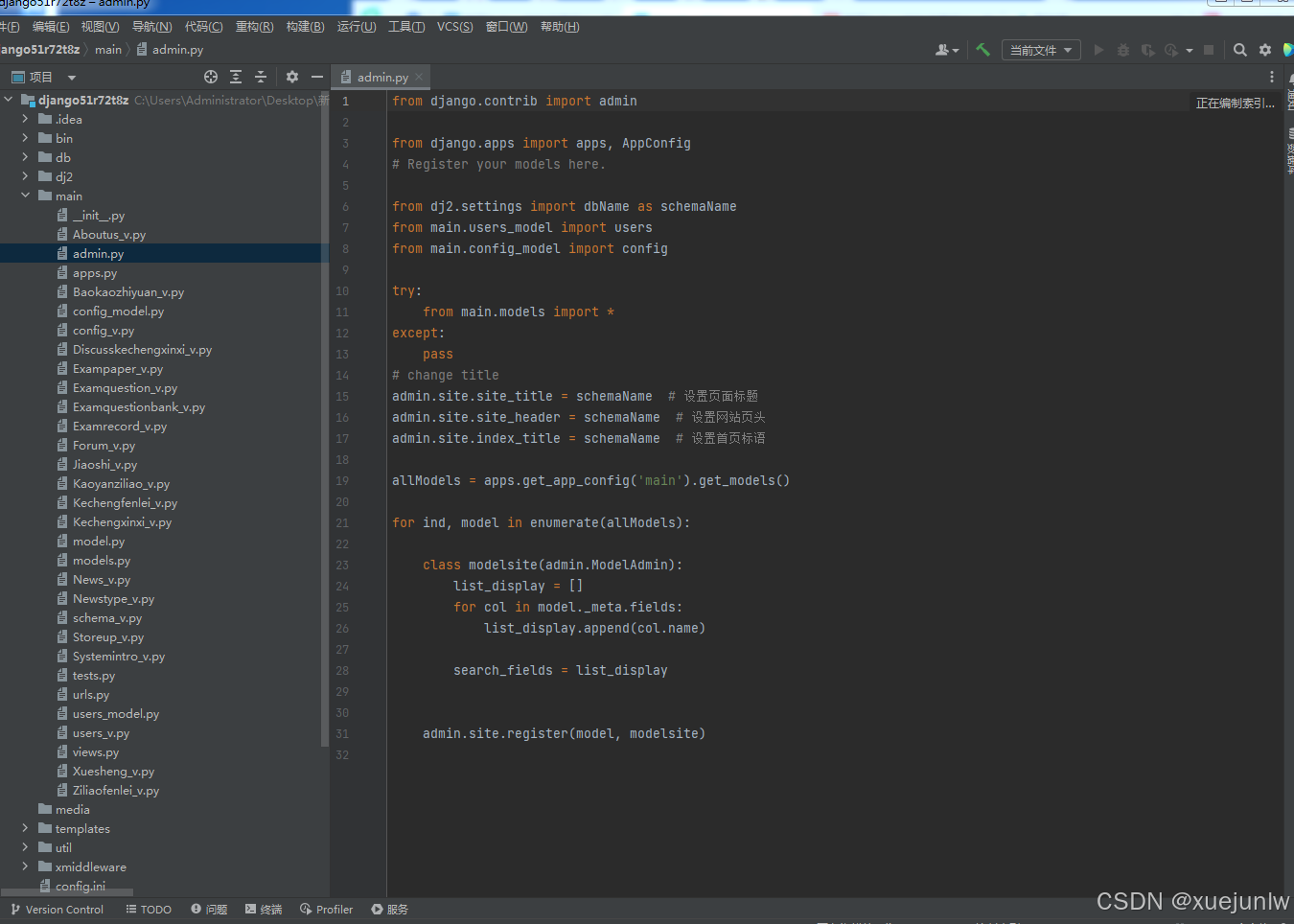The width and height of the screenshot is (1294, 924).
Task: Open Version Control tool window
Action: (x=58, y=910)
